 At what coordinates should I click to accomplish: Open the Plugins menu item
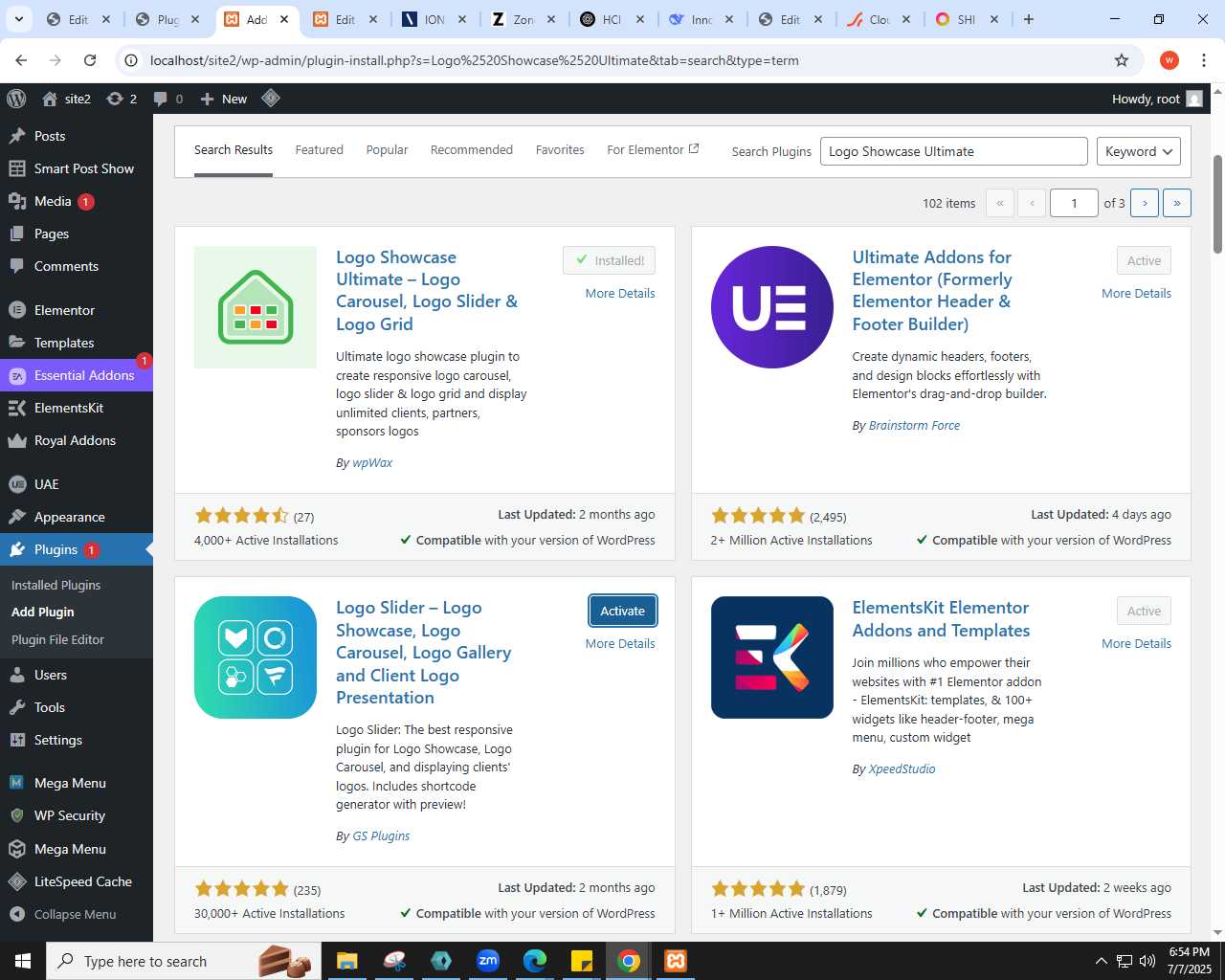77,549
